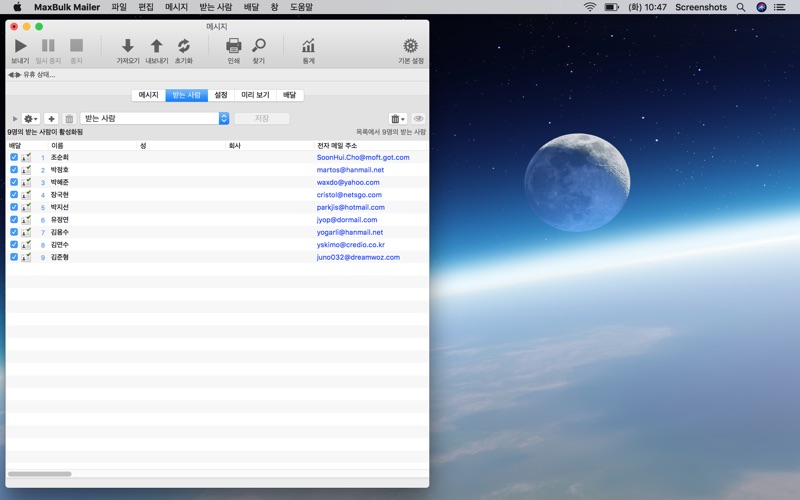Click the horizontal scrollbar at the bottom

tap(40, 474)
